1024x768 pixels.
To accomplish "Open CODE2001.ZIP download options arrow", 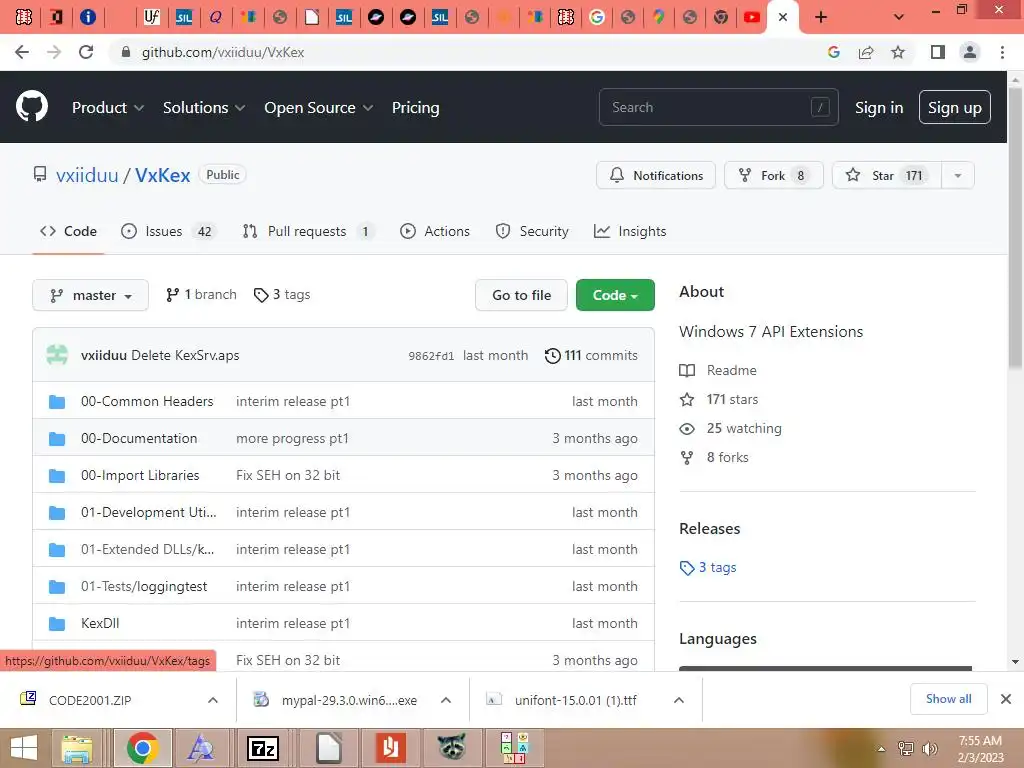I will pyautogui.click(x=213, y=700).
